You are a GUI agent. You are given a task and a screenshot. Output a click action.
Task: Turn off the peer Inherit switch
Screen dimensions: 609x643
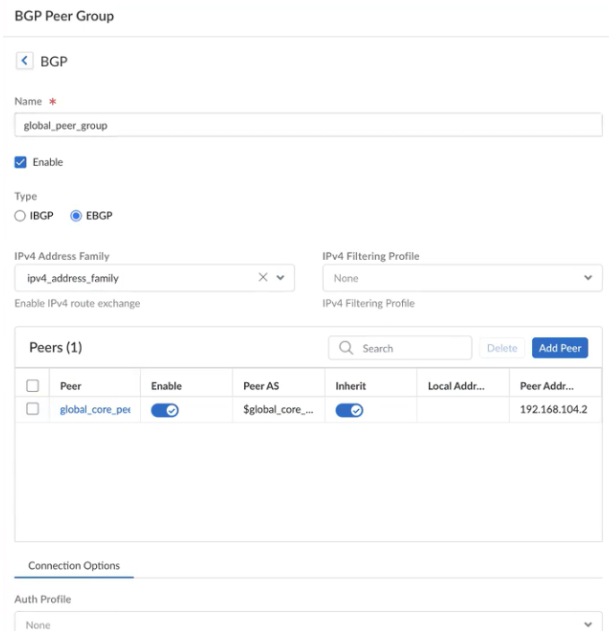click(x=349, y=410)
